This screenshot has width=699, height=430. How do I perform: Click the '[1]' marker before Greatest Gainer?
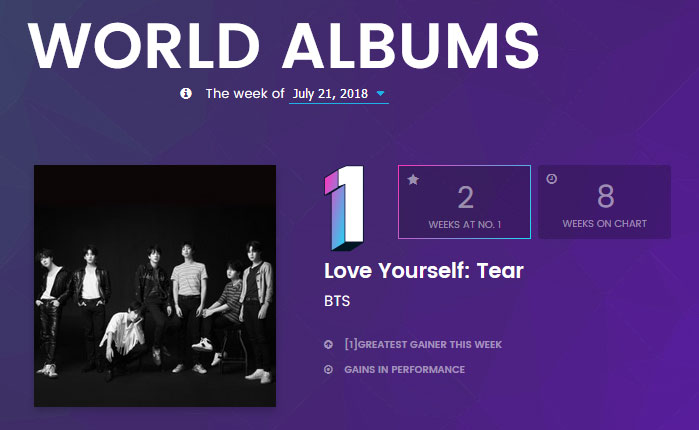pos(350,345)
